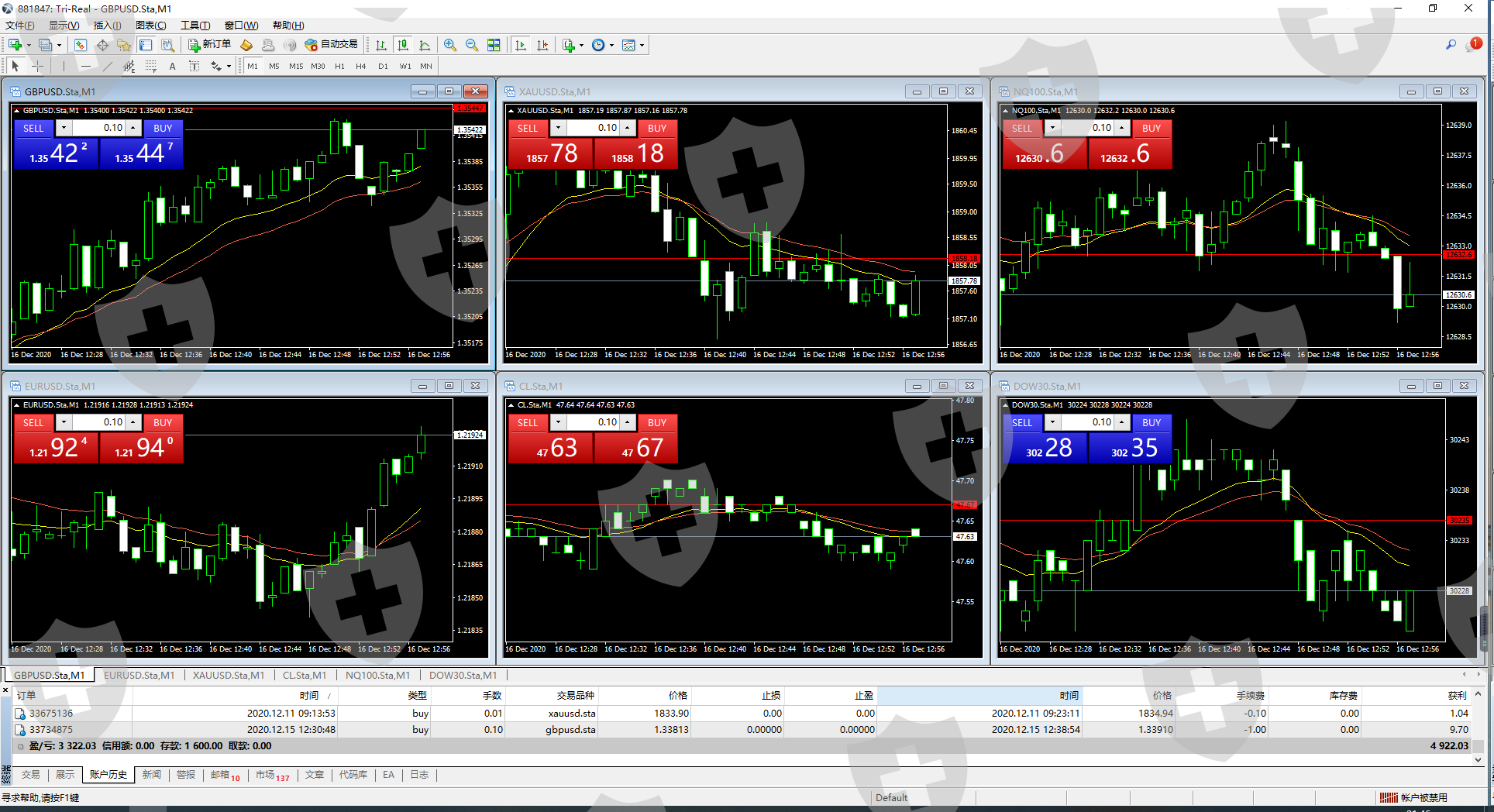The image size is (1494, 812).
Task: Switch timeframe to M5
Action: coord(274,67)
